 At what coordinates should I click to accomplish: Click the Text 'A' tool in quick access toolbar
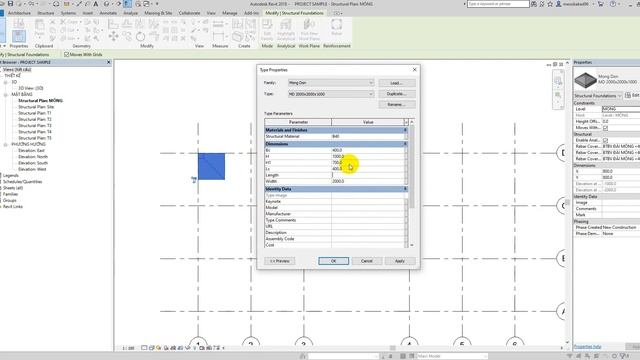pyautogui.click(x=96, y=4)
